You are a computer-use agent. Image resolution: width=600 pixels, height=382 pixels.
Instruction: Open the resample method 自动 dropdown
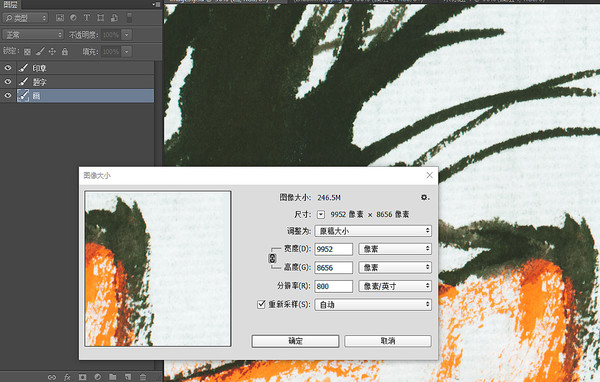(373, 305)
